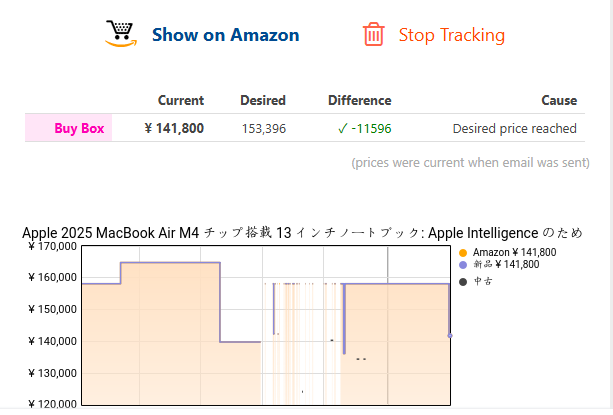The image size is (613, 415).
Task: Click the MacBook Air M4 chart title
Action: (x=302, y=233)
